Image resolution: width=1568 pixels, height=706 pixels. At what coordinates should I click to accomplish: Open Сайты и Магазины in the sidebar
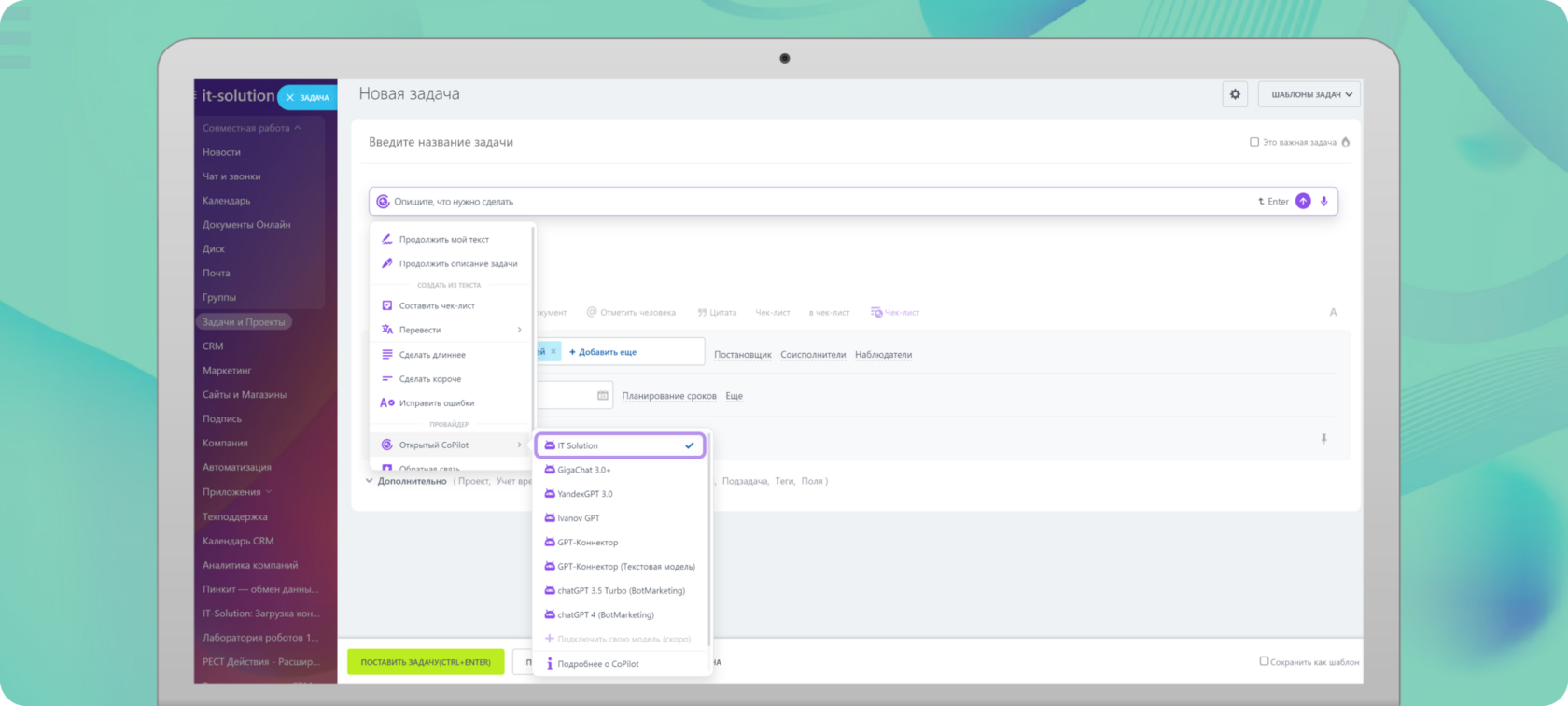(245, 395)
